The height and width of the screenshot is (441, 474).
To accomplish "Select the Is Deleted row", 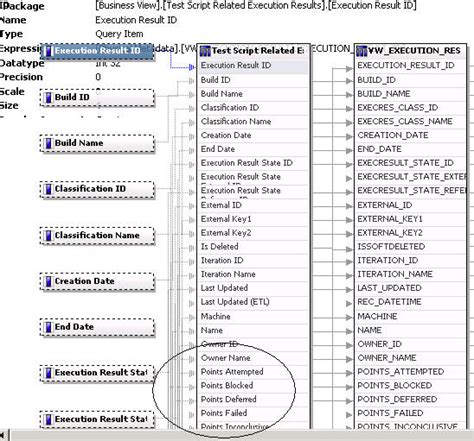I will tap(253, 247).
